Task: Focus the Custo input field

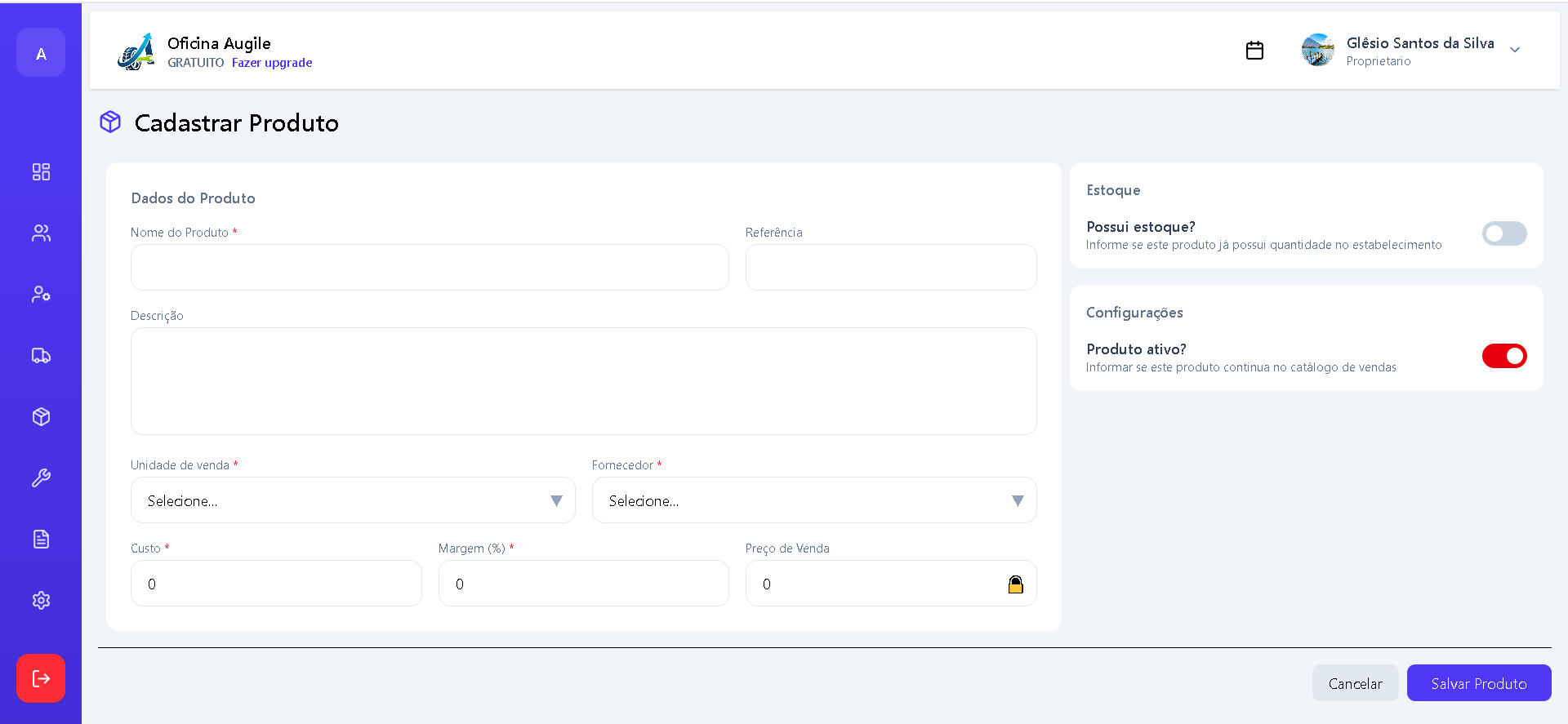Action: coord(276,584)
